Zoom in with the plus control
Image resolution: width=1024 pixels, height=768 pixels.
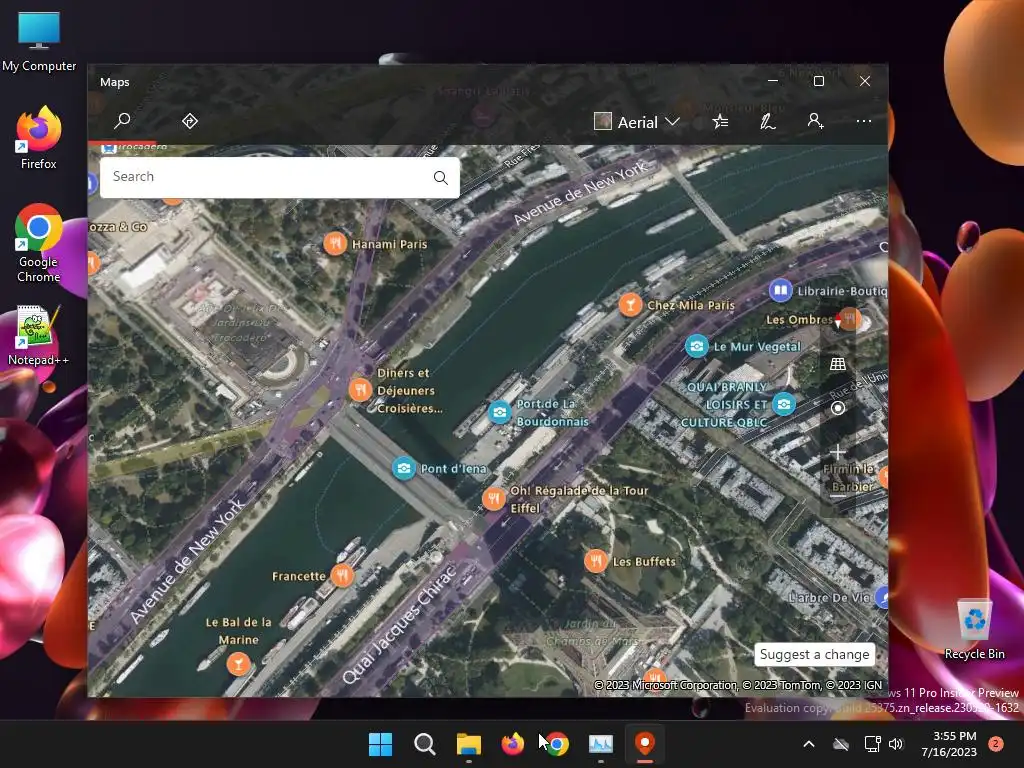(837, 452)
